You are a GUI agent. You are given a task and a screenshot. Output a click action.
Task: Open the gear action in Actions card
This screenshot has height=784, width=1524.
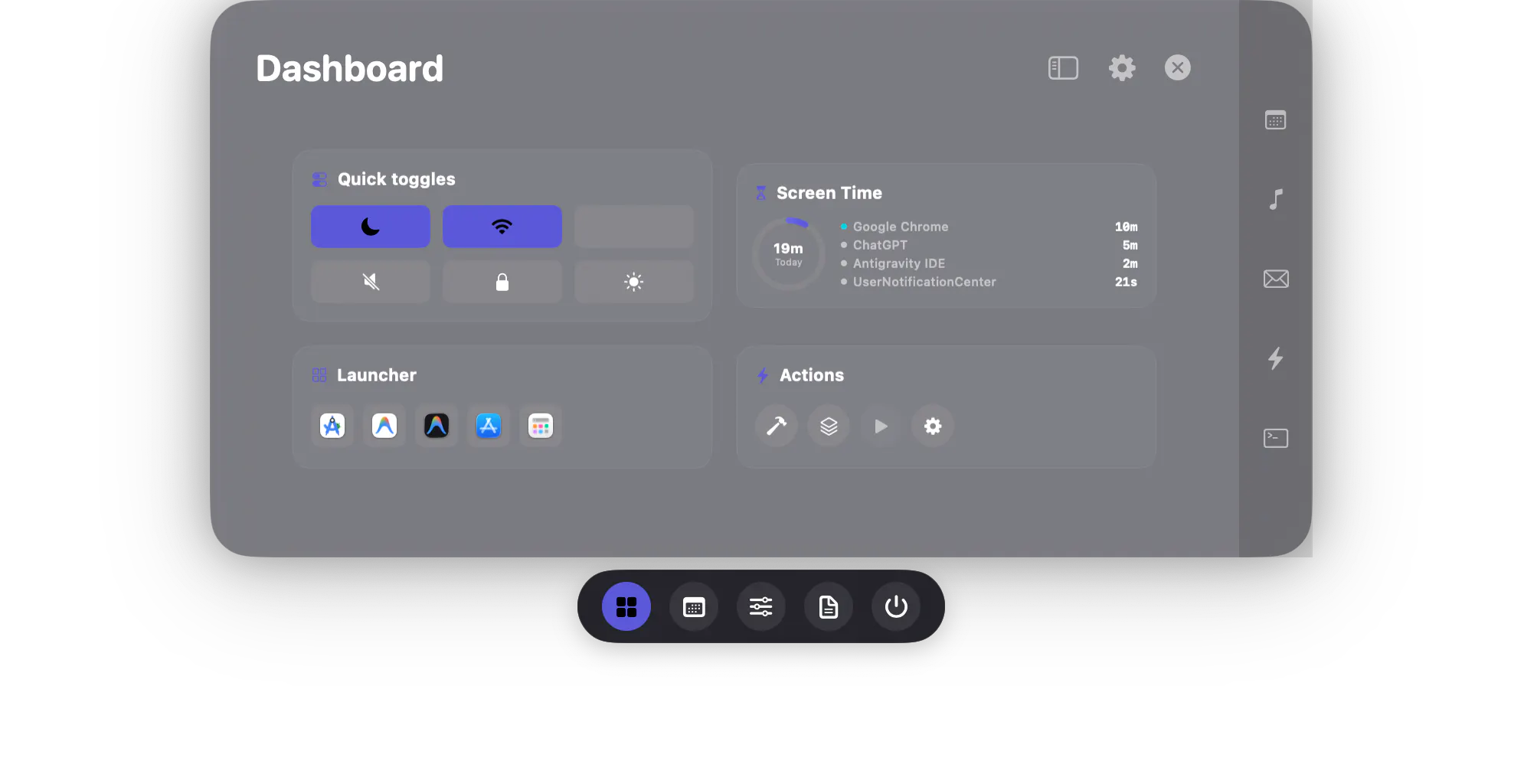click(x=933, y=426)
